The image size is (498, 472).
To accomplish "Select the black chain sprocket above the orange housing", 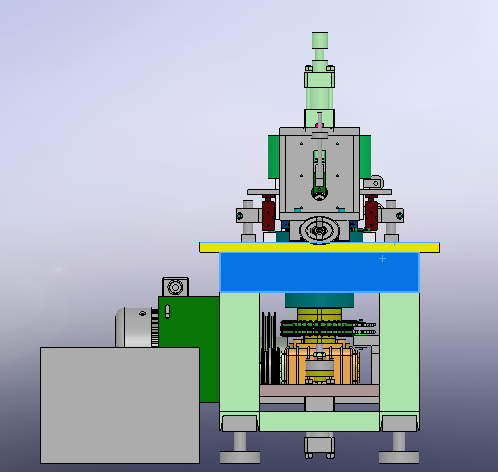I will tap(320, 328).
